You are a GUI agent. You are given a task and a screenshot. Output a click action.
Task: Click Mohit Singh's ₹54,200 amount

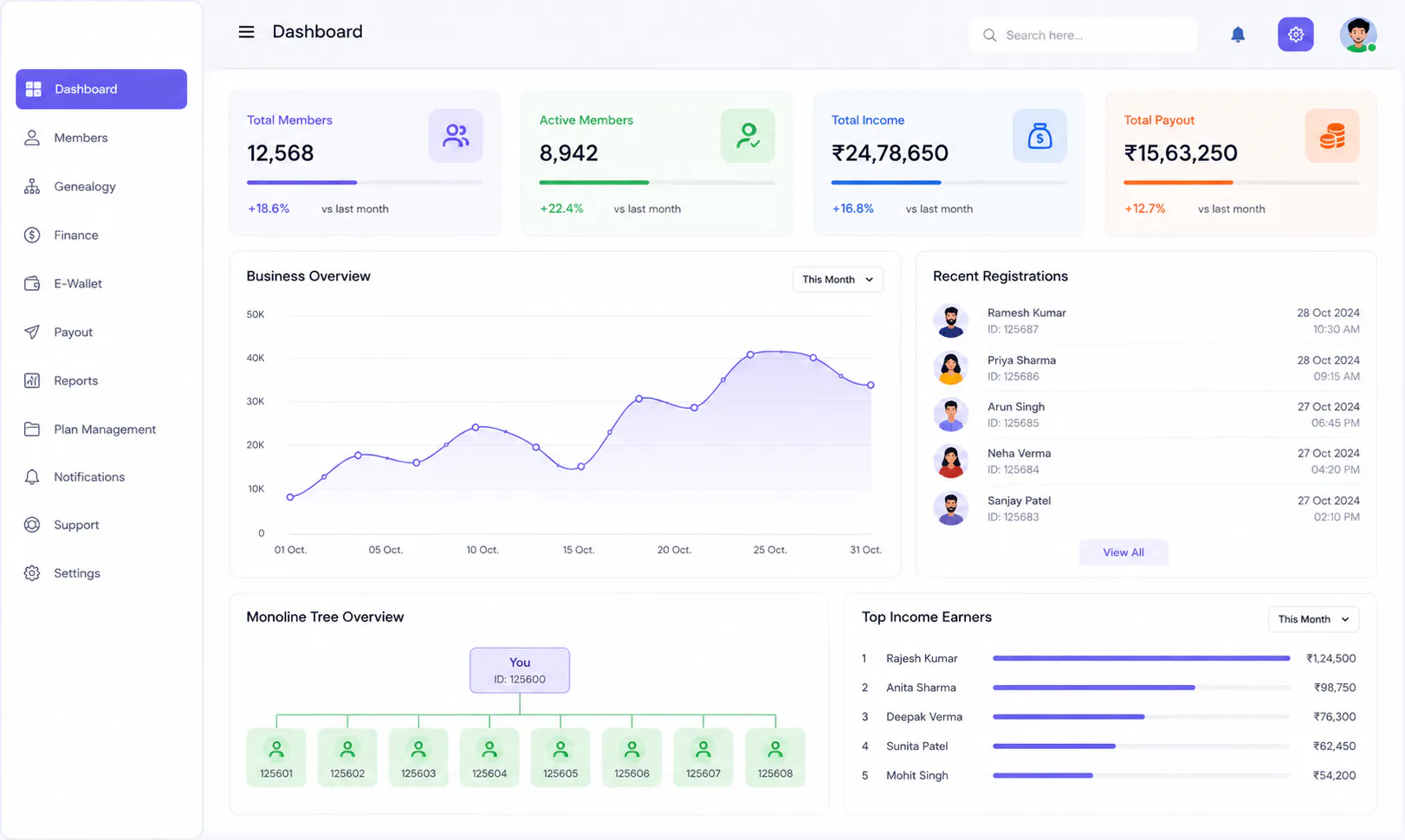pyautogui.click(x=1334, y=775)
